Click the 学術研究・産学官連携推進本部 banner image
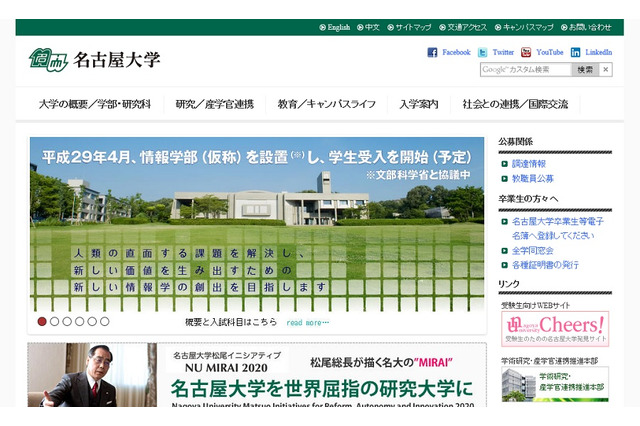The image size is (640, 426). coord(555,384)
